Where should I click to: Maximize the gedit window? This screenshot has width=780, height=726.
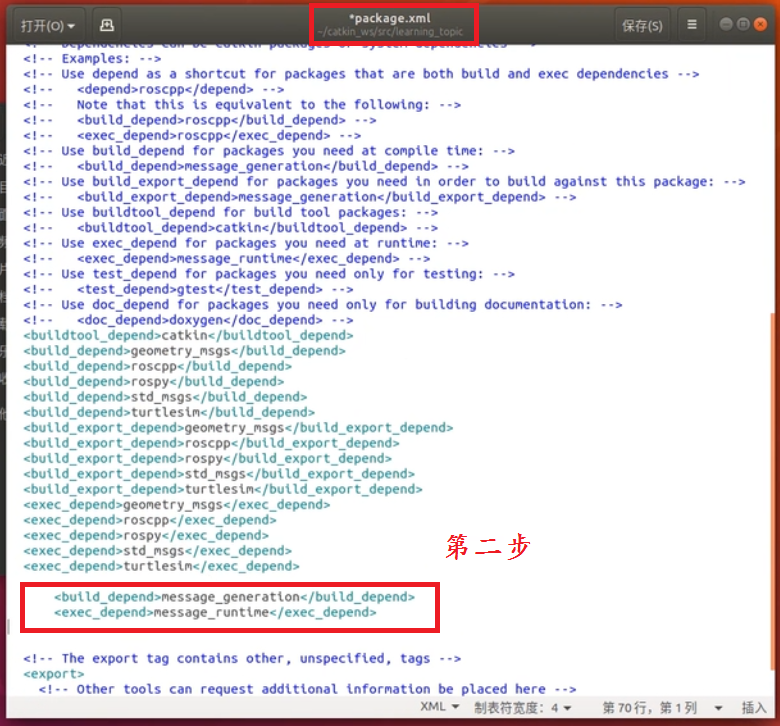[743, 24]
